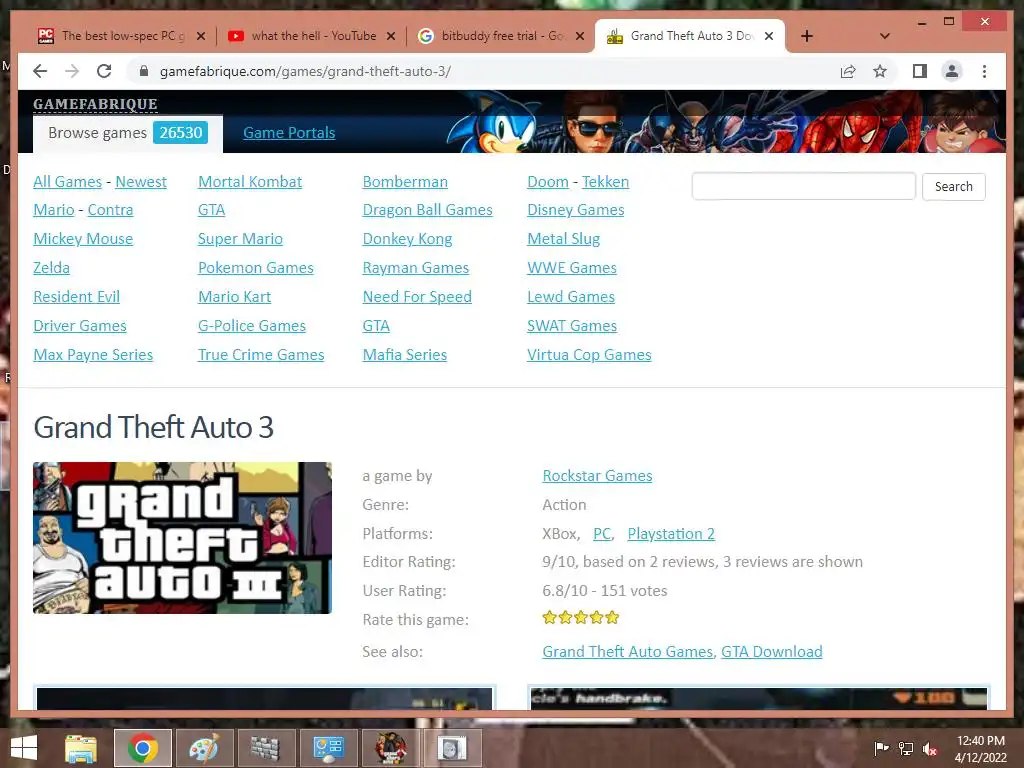
Task: Close the Grand Theft Auto 3 tab
Action: 769,36
